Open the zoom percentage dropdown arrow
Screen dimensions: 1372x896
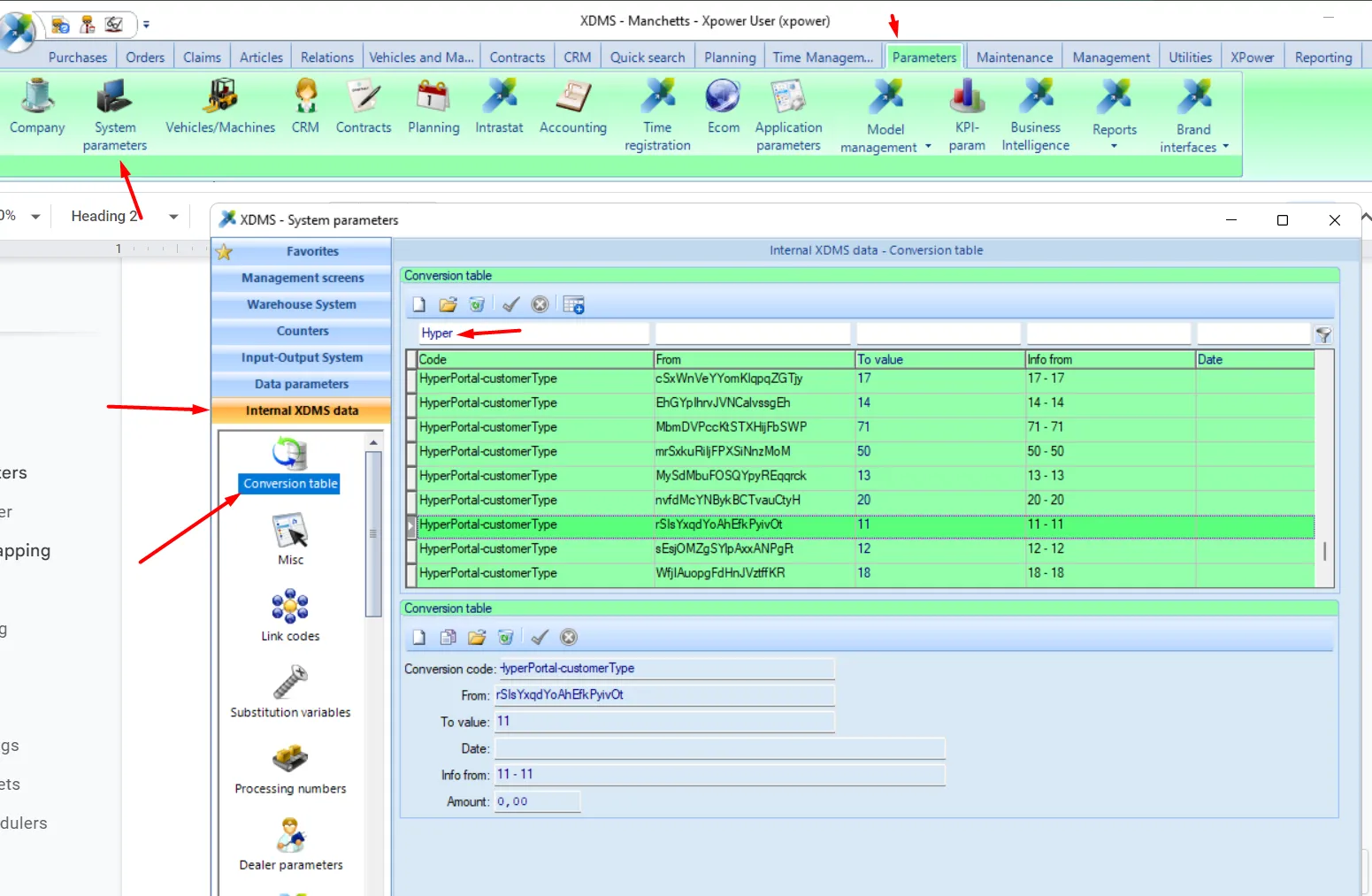click(35, 217)
